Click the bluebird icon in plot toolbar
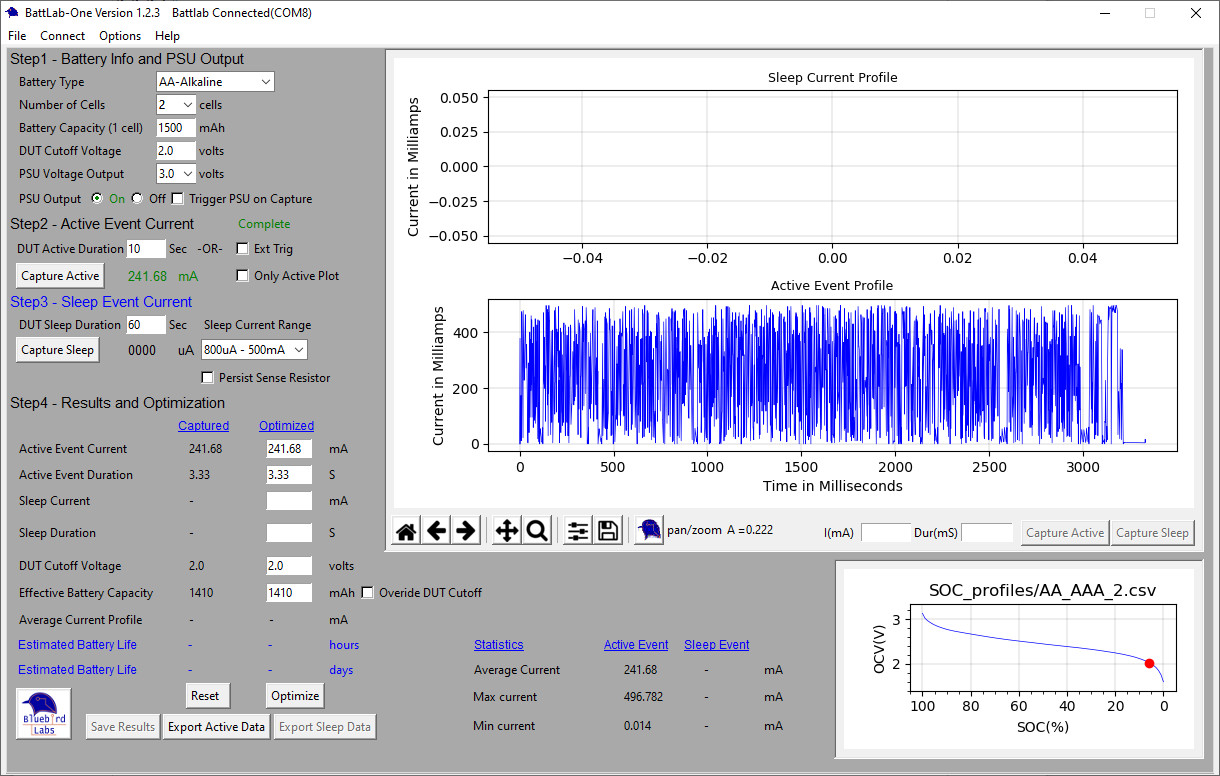 coord(649,531)
